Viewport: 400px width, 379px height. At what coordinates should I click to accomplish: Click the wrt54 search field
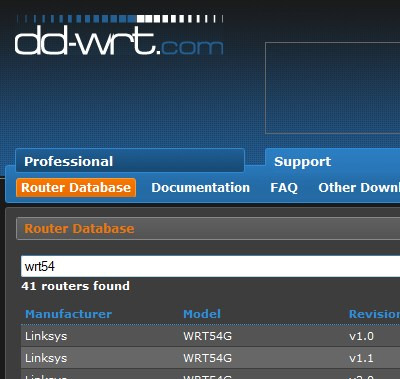pyautogui.click(x=210, y=266)
